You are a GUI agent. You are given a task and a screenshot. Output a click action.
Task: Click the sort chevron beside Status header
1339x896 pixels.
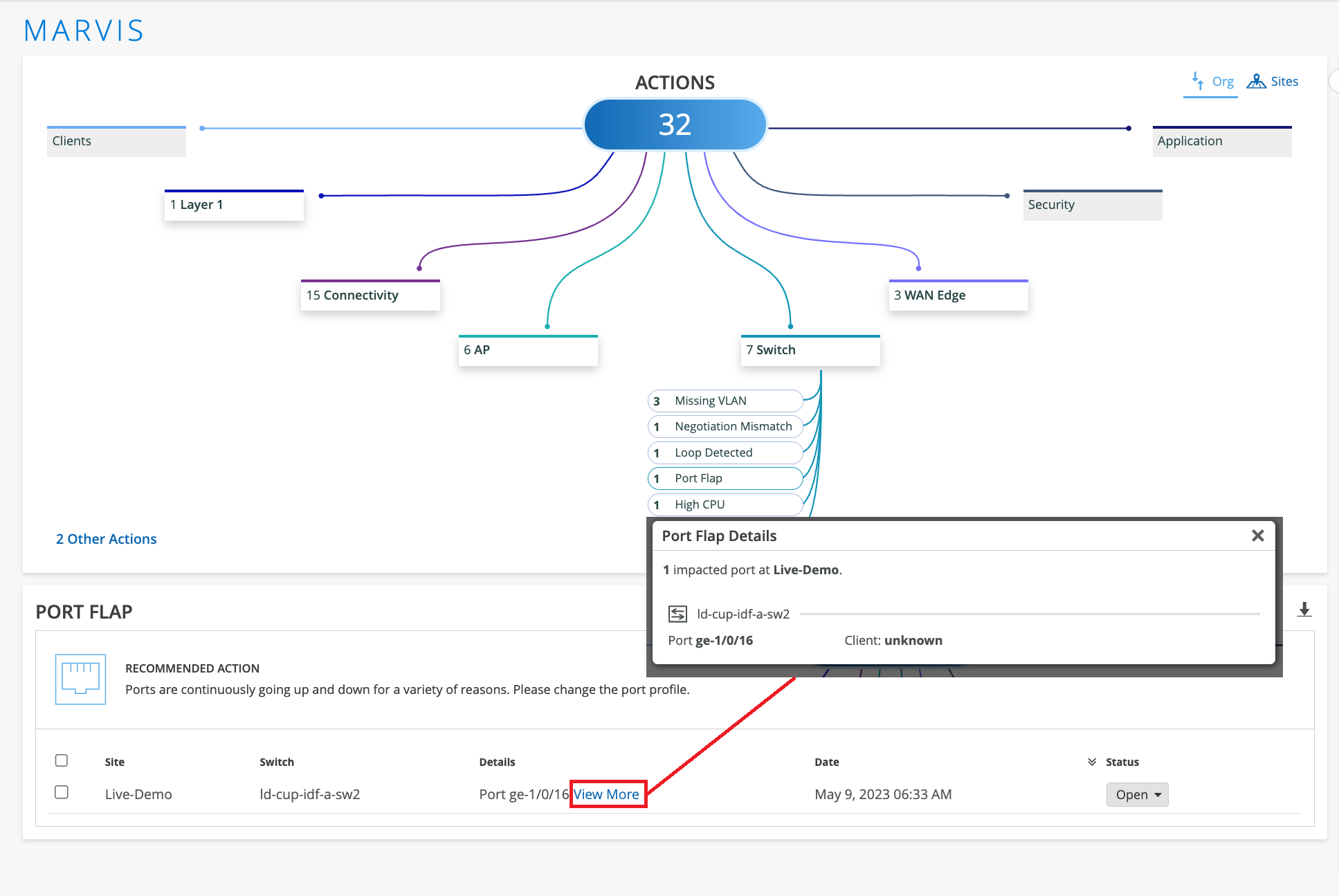click(1092, 762)
